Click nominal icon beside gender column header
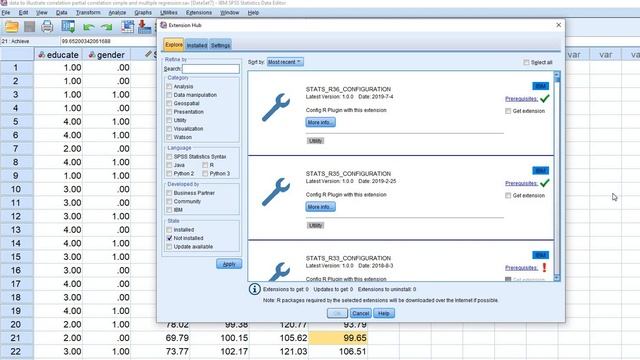 point(91,55)
